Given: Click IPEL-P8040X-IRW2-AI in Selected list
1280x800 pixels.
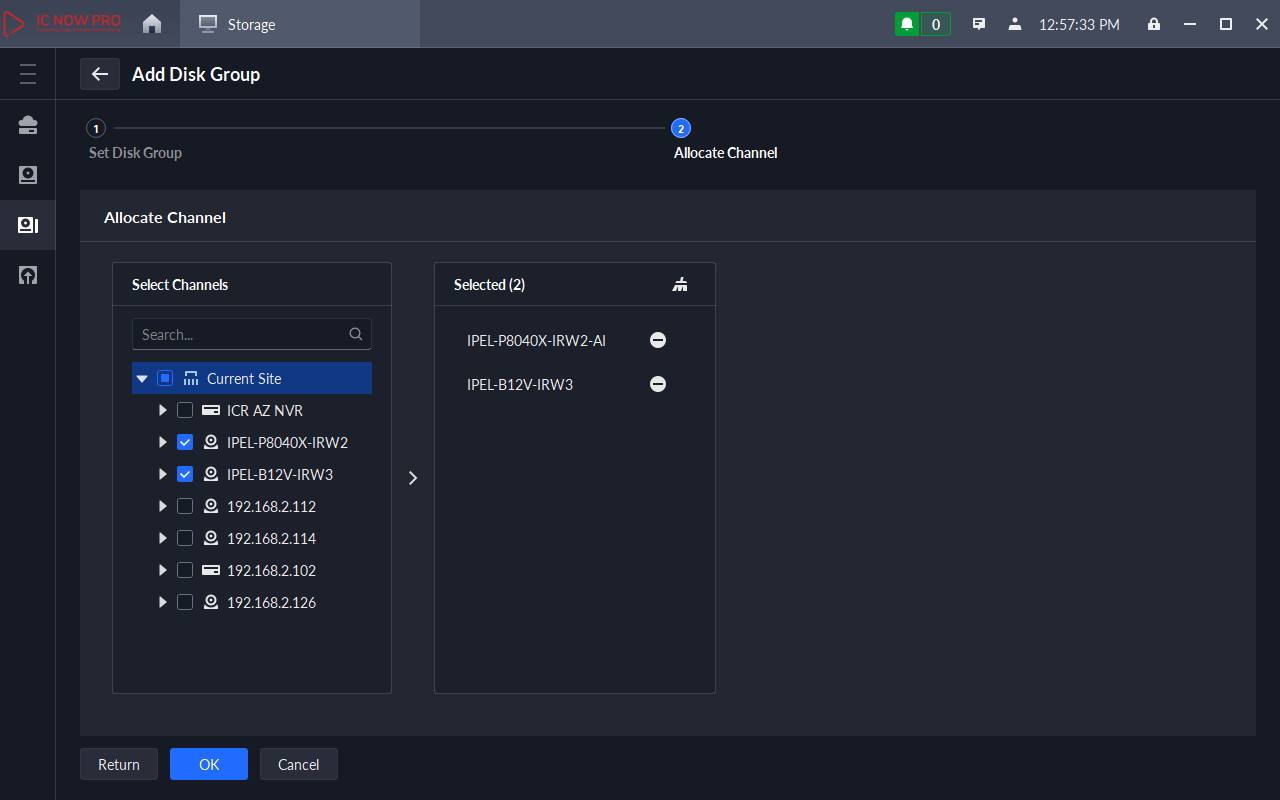Looking at the screenshot, I should [536, 341].
